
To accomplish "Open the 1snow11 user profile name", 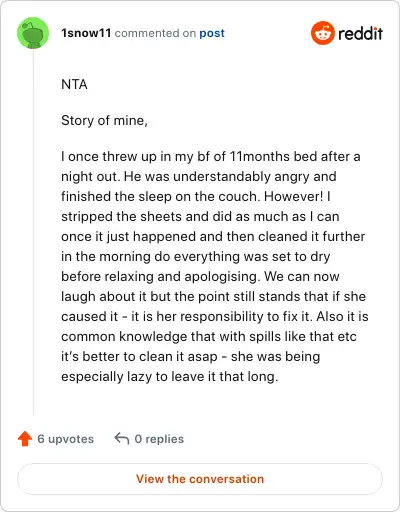I will pos(86,33).
